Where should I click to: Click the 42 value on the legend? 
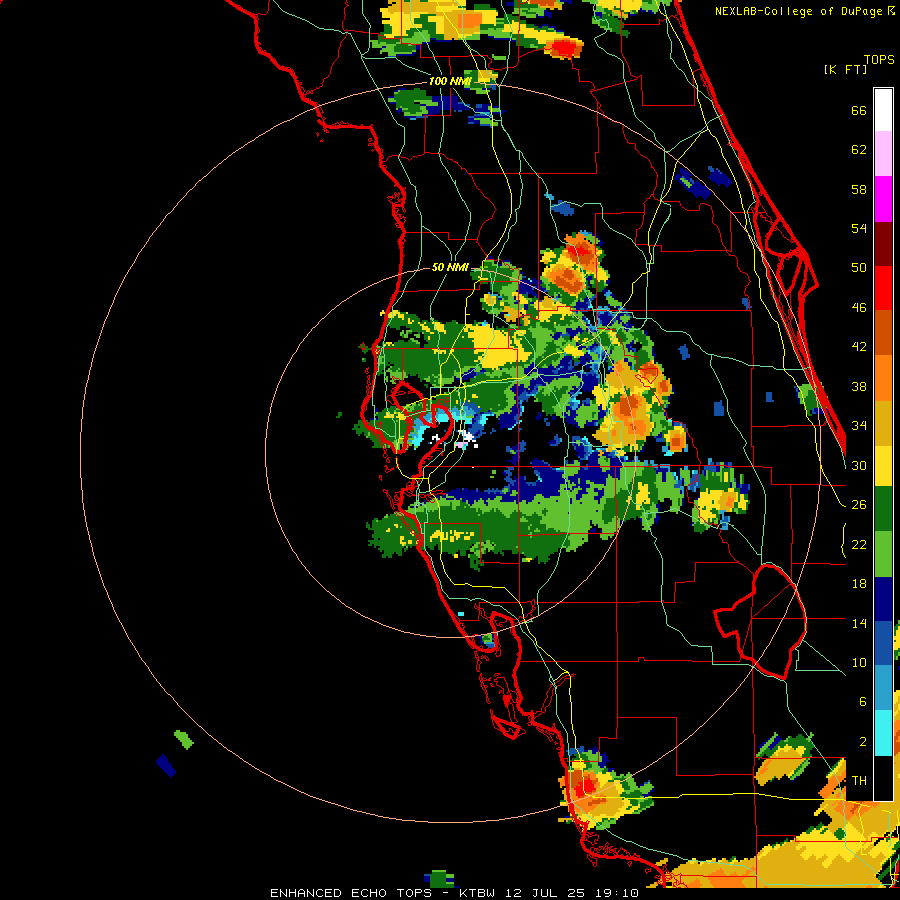point(859,346)
